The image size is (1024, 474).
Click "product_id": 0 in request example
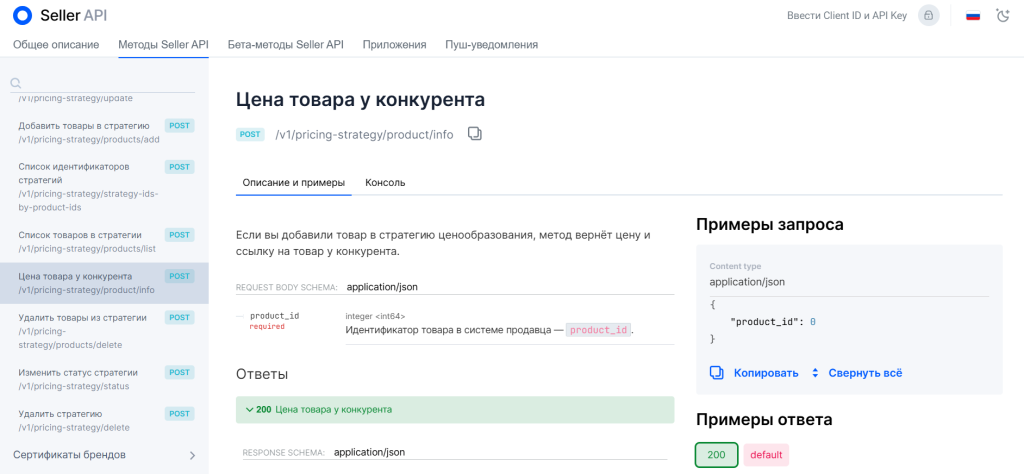[x=773, y=322]
